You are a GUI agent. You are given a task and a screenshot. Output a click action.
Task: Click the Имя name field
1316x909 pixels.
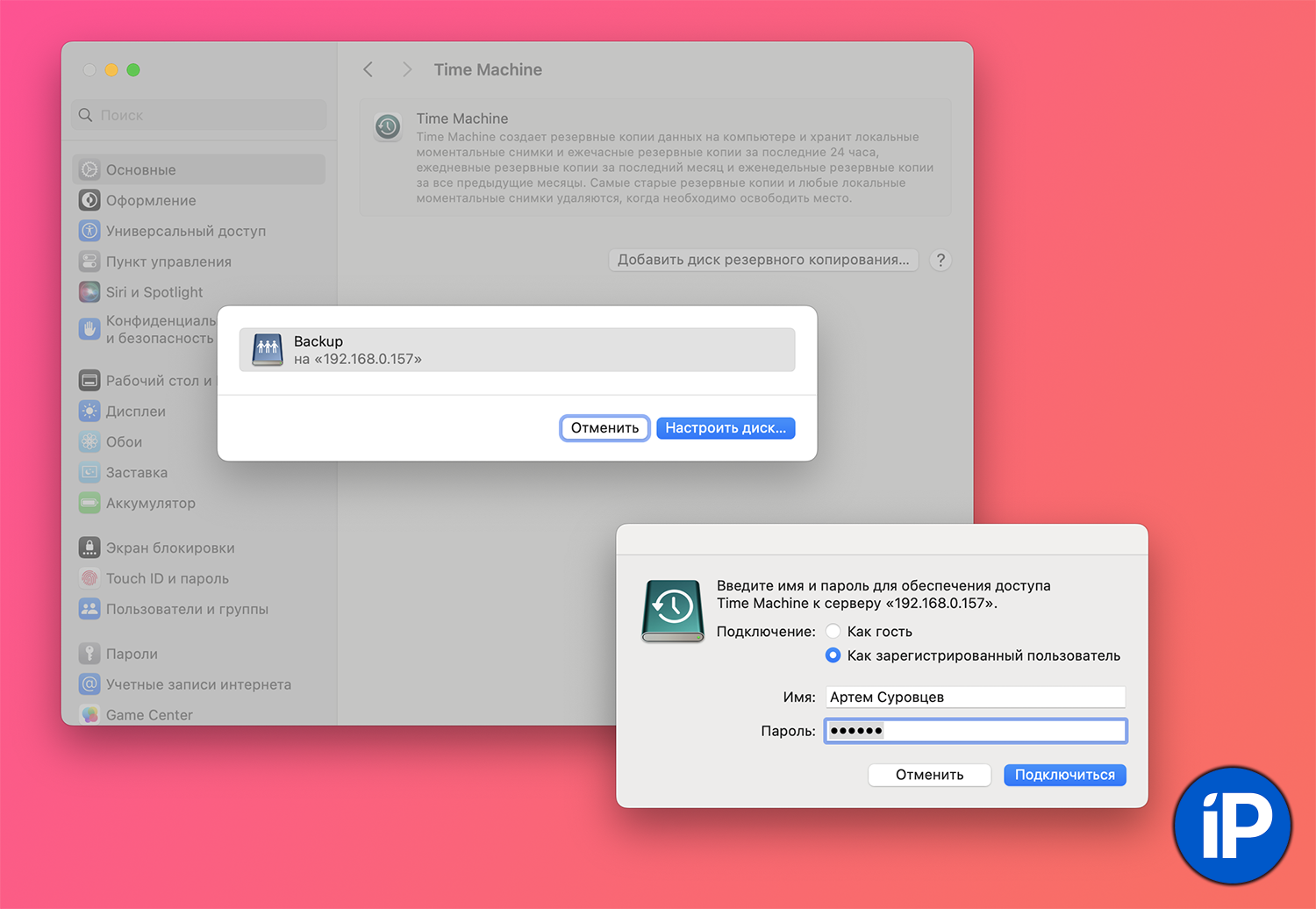976,697
